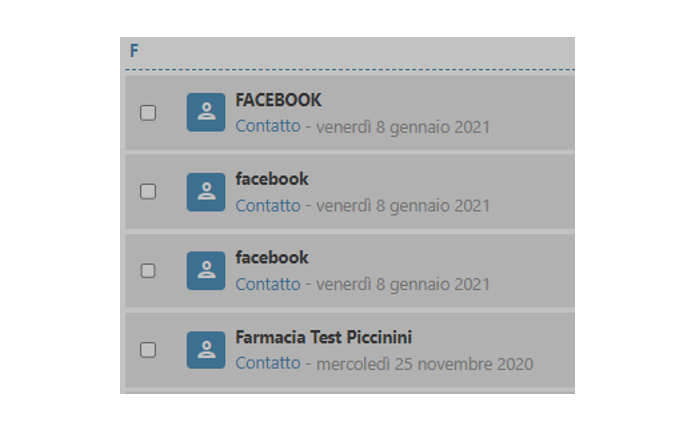Click the contact avatar icon beside uppercase FACEBOOK
681x436 pixels.
pos(206,113)
